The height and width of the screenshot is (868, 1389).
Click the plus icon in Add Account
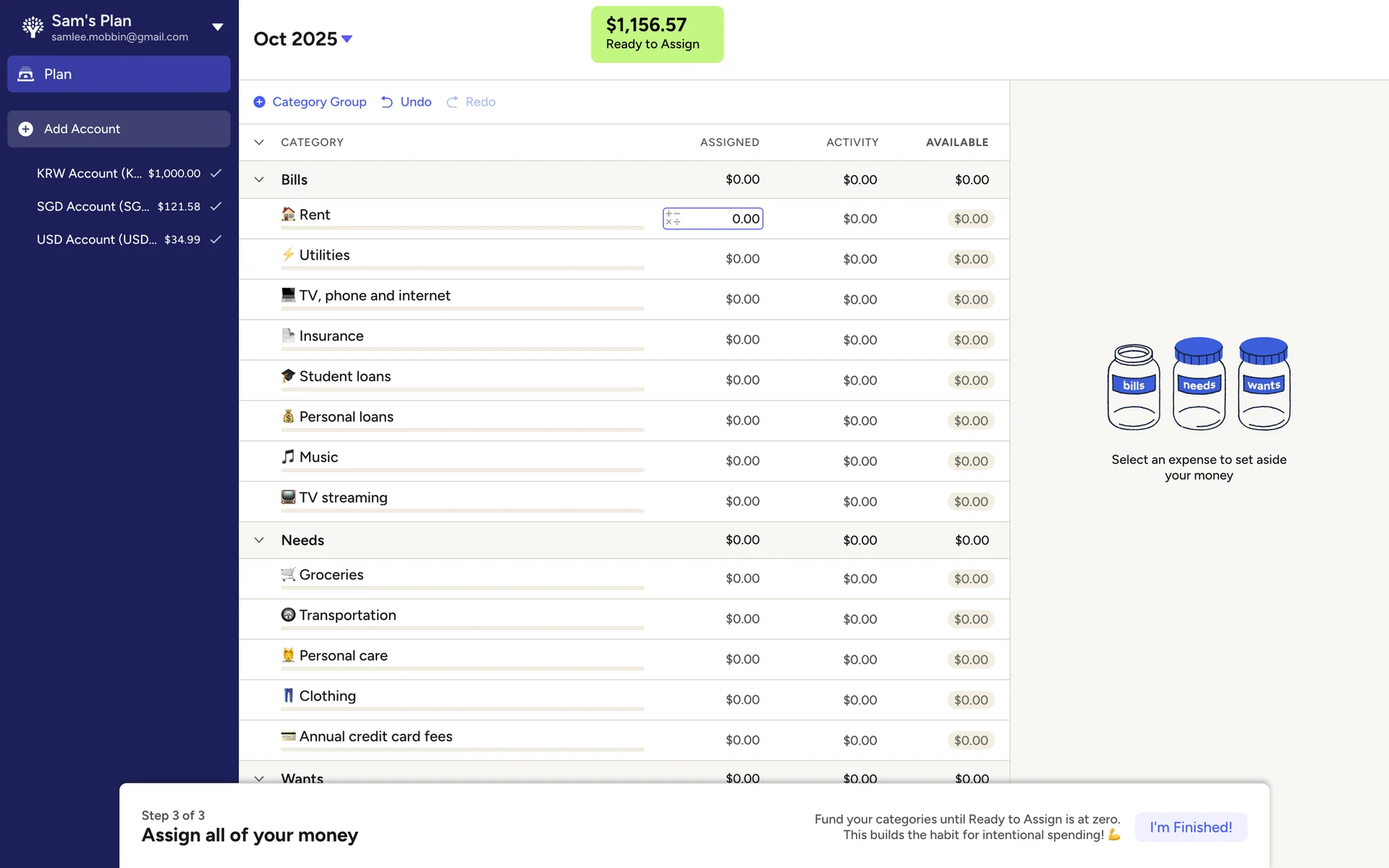pos(26,129)
